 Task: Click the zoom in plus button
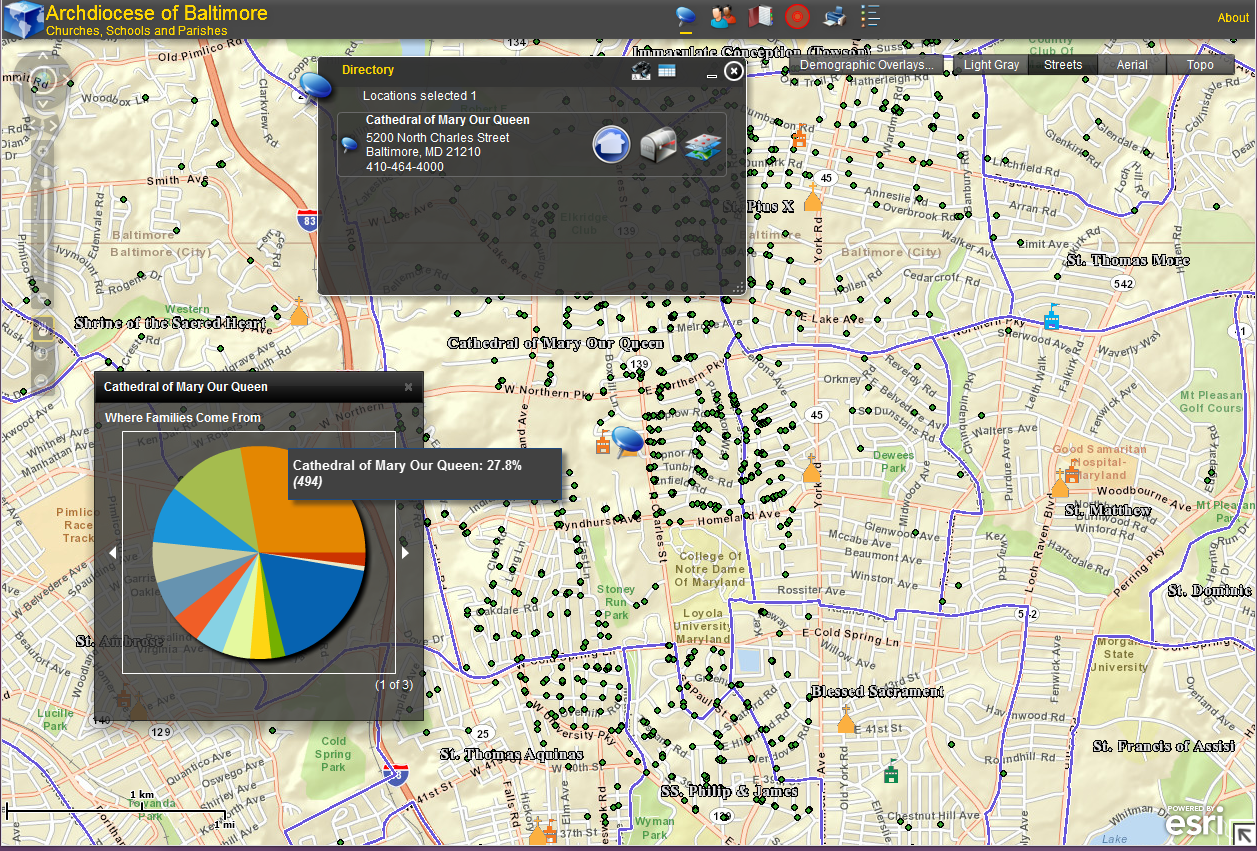pyautogui.click(x=42, y=151)
